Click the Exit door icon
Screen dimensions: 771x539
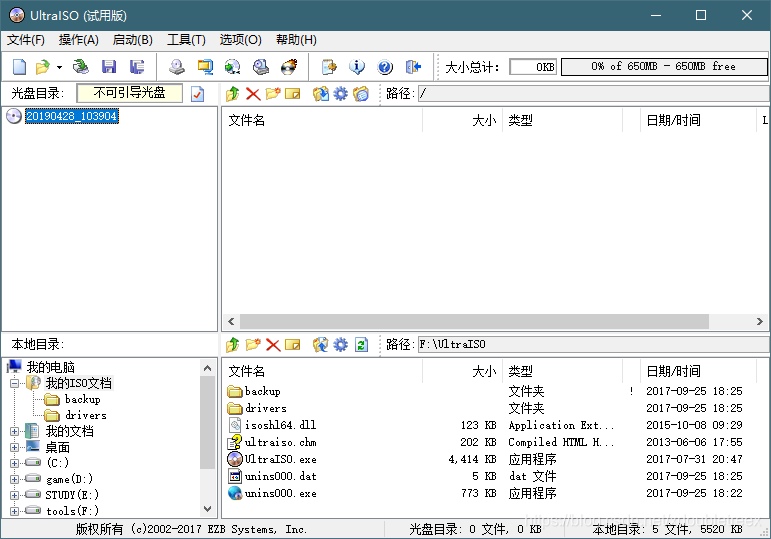[x=413, y=66]
